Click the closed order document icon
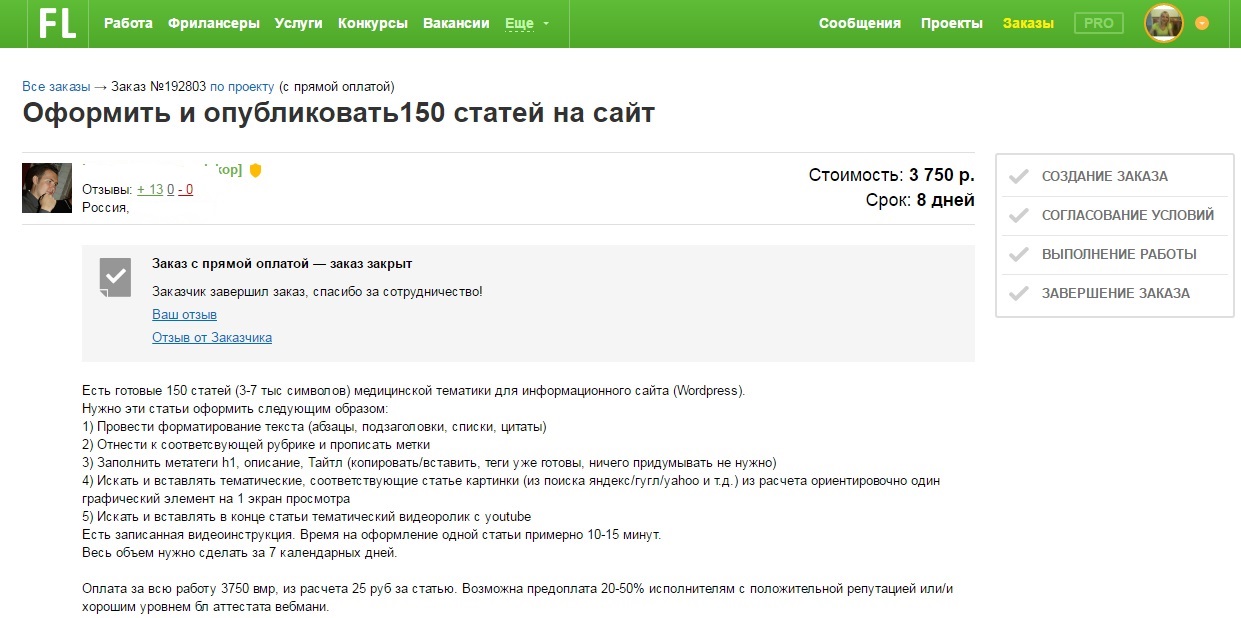This screenshot has width=1241, height=618. (115, 277)
